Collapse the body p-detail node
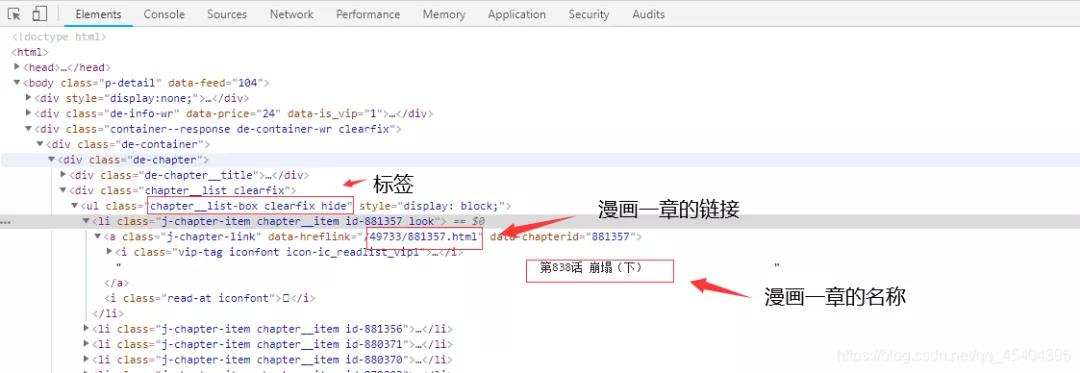Image resolution: width=1080 pixels, height=373 pixels. pos(17,83)
